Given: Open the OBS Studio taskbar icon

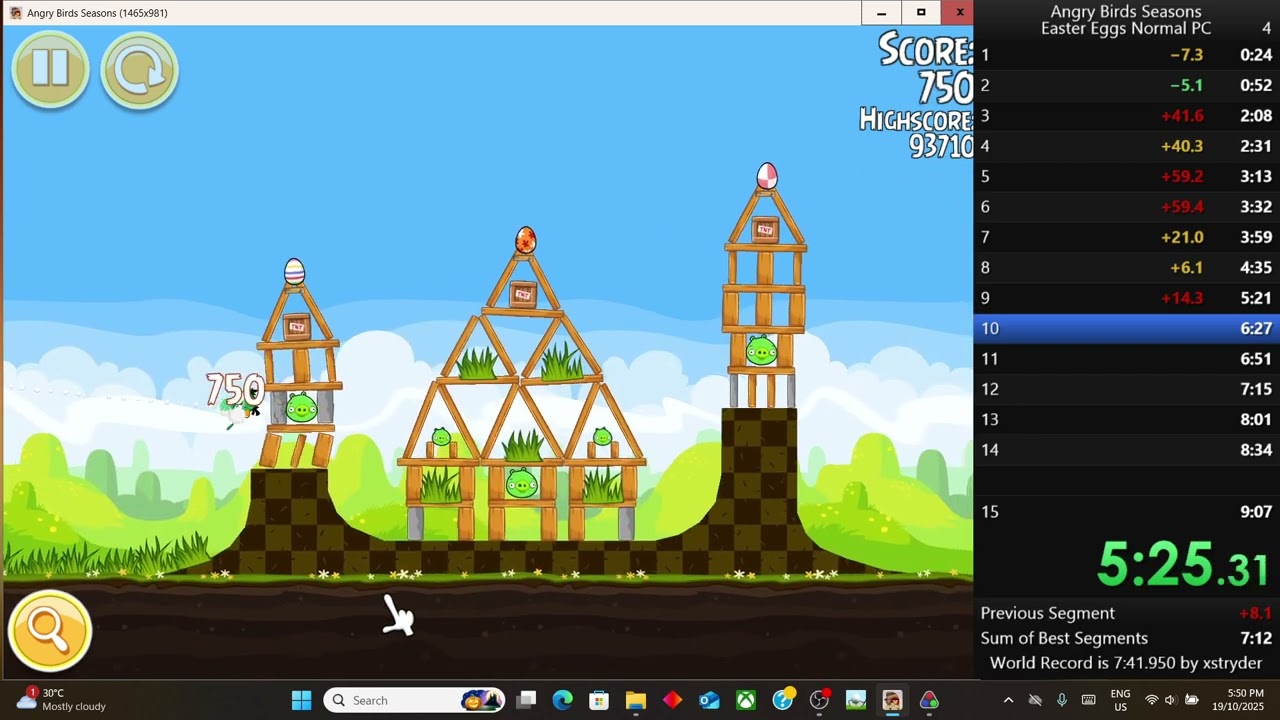Looking at the screenshot, I should 819,700.
